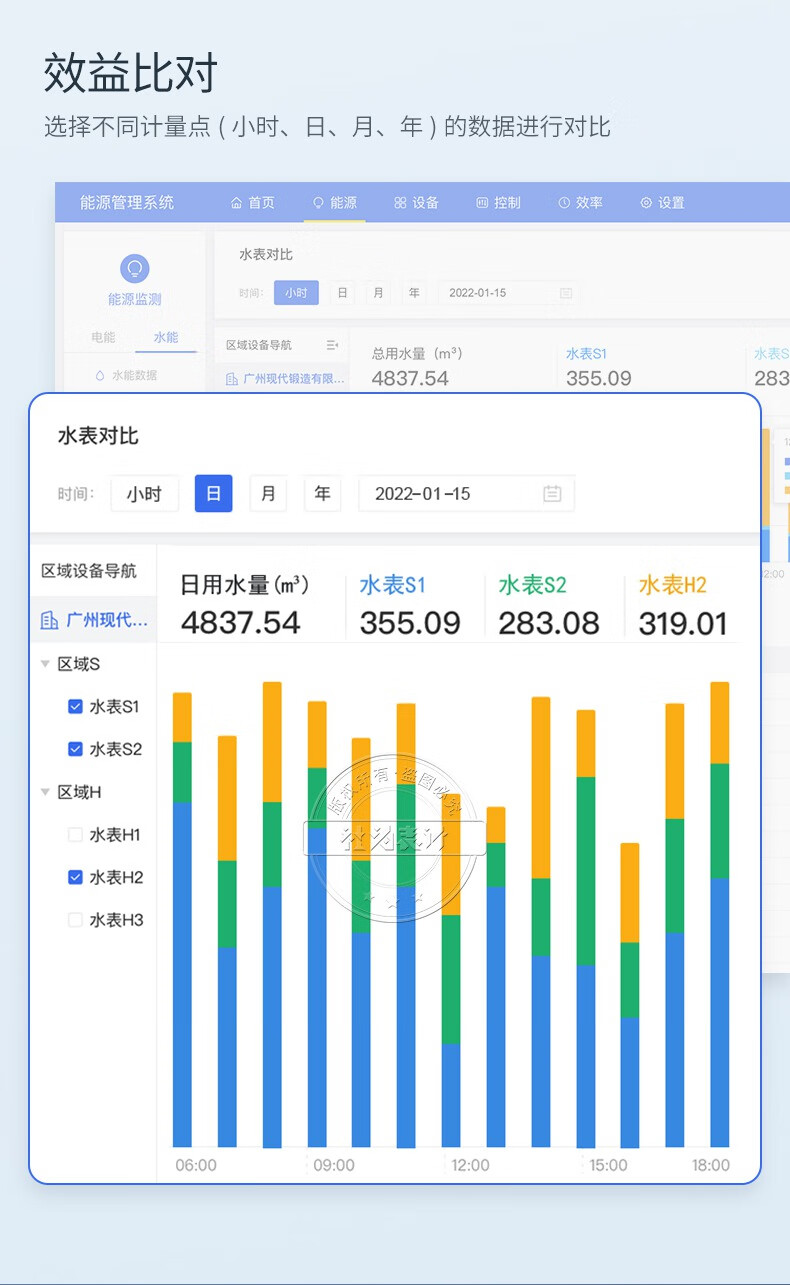Screen dimensions: 790x1285
Task: Uncheck the 水表H2 checkbox
Action: [75, 877]
